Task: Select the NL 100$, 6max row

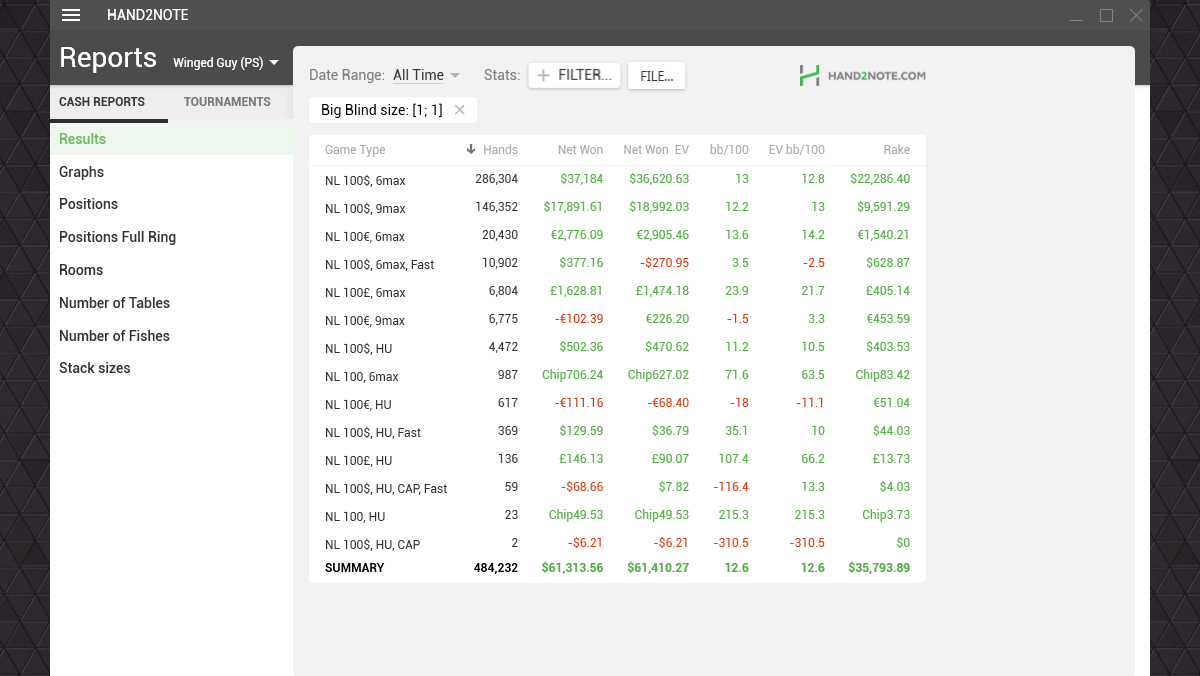Action: pos(617,180)
